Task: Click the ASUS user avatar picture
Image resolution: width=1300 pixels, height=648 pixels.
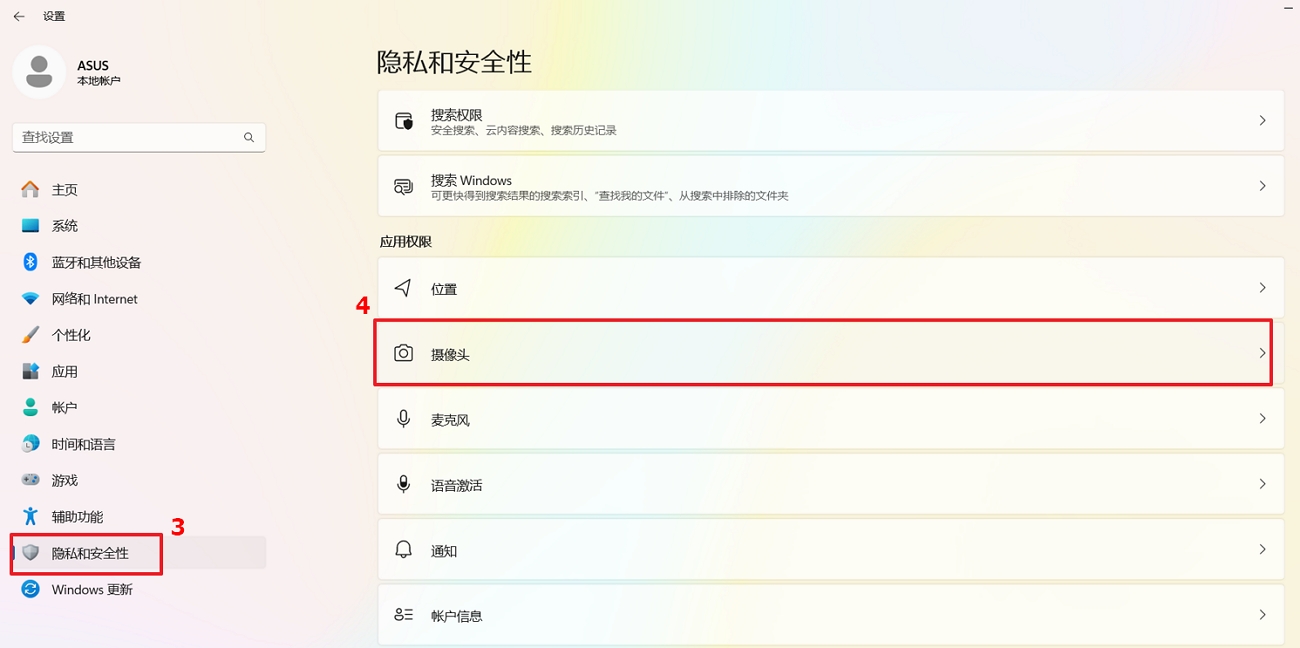Action: (x=39, y=72)
